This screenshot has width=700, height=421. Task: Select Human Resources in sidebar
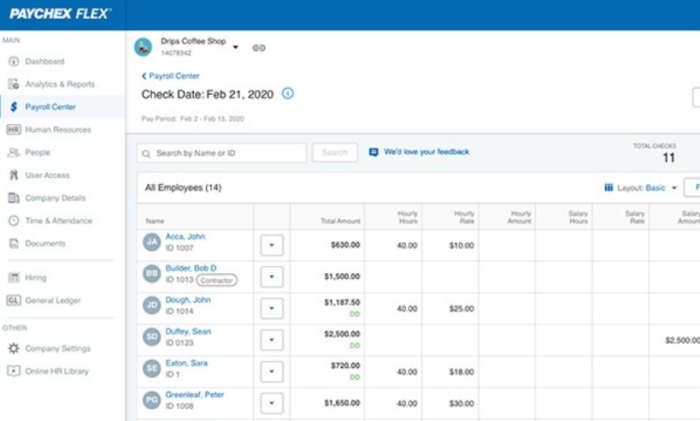point(58,129)
